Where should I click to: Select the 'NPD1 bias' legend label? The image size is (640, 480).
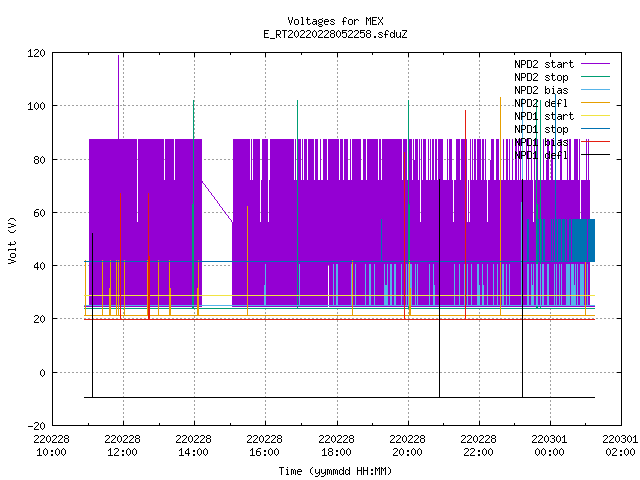click(x=541, y=142)
